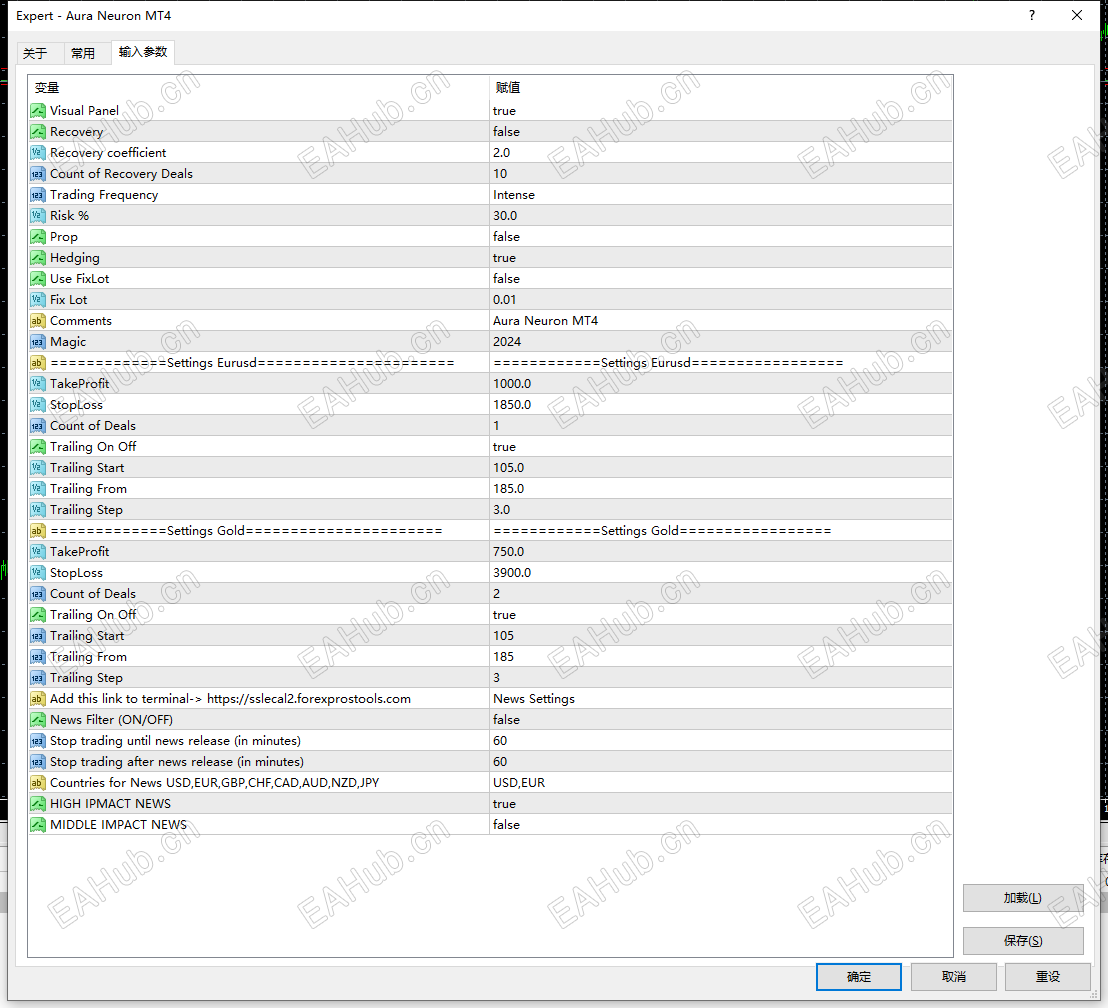
Task: Toggle the Prop value false
Action: pyautogui.click(x=721, y=237)
